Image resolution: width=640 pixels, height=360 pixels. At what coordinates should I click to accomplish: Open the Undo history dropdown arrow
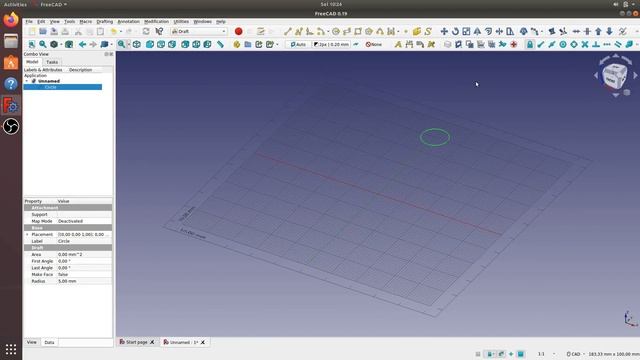(x=121, y=31)
